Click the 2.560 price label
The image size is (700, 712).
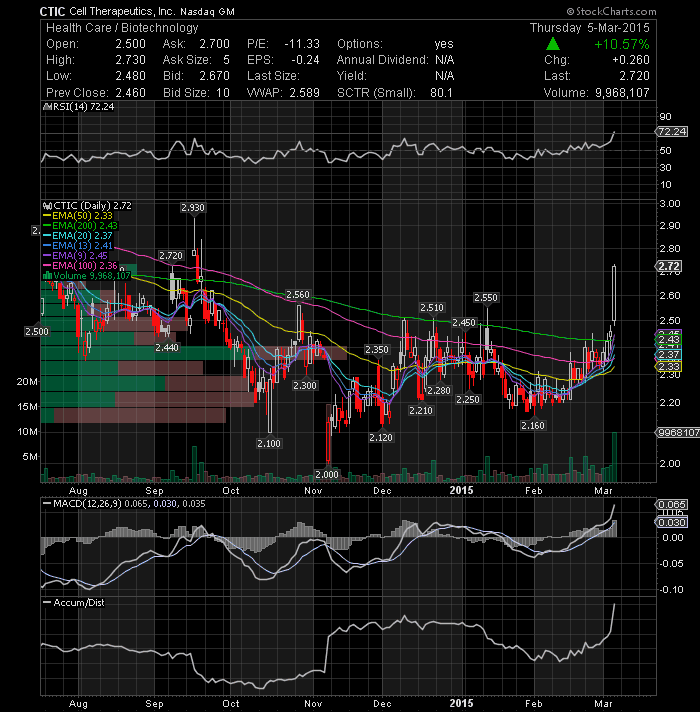tap(298, 295)
